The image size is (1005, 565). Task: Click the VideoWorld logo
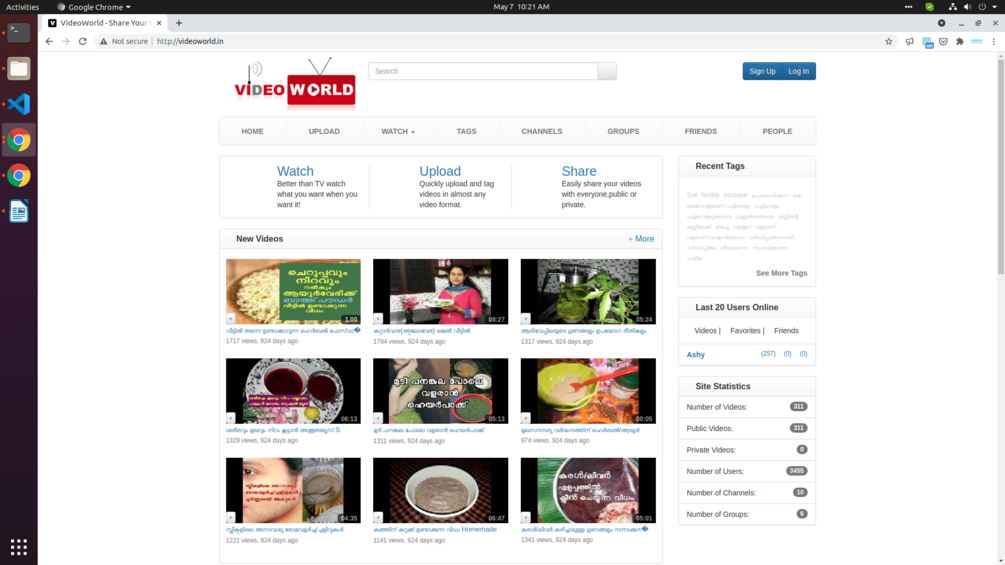point(295,83)
